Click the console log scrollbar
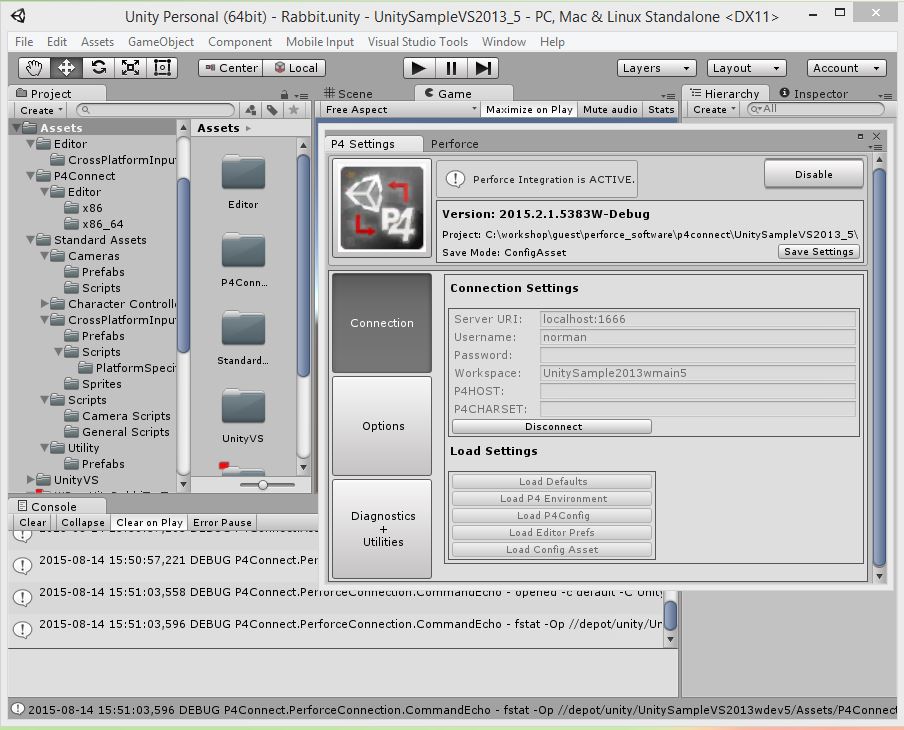904x730 pixels. pos(670,615)
